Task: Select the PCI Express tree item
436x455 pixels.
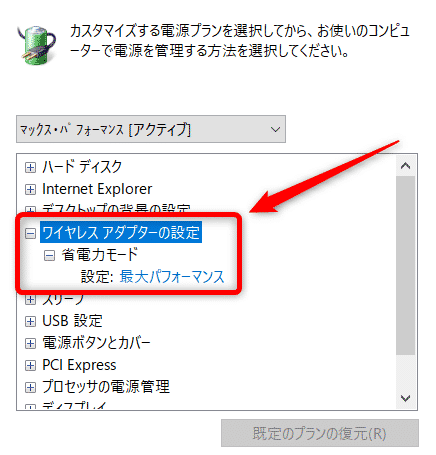Action: coord(79,365)
